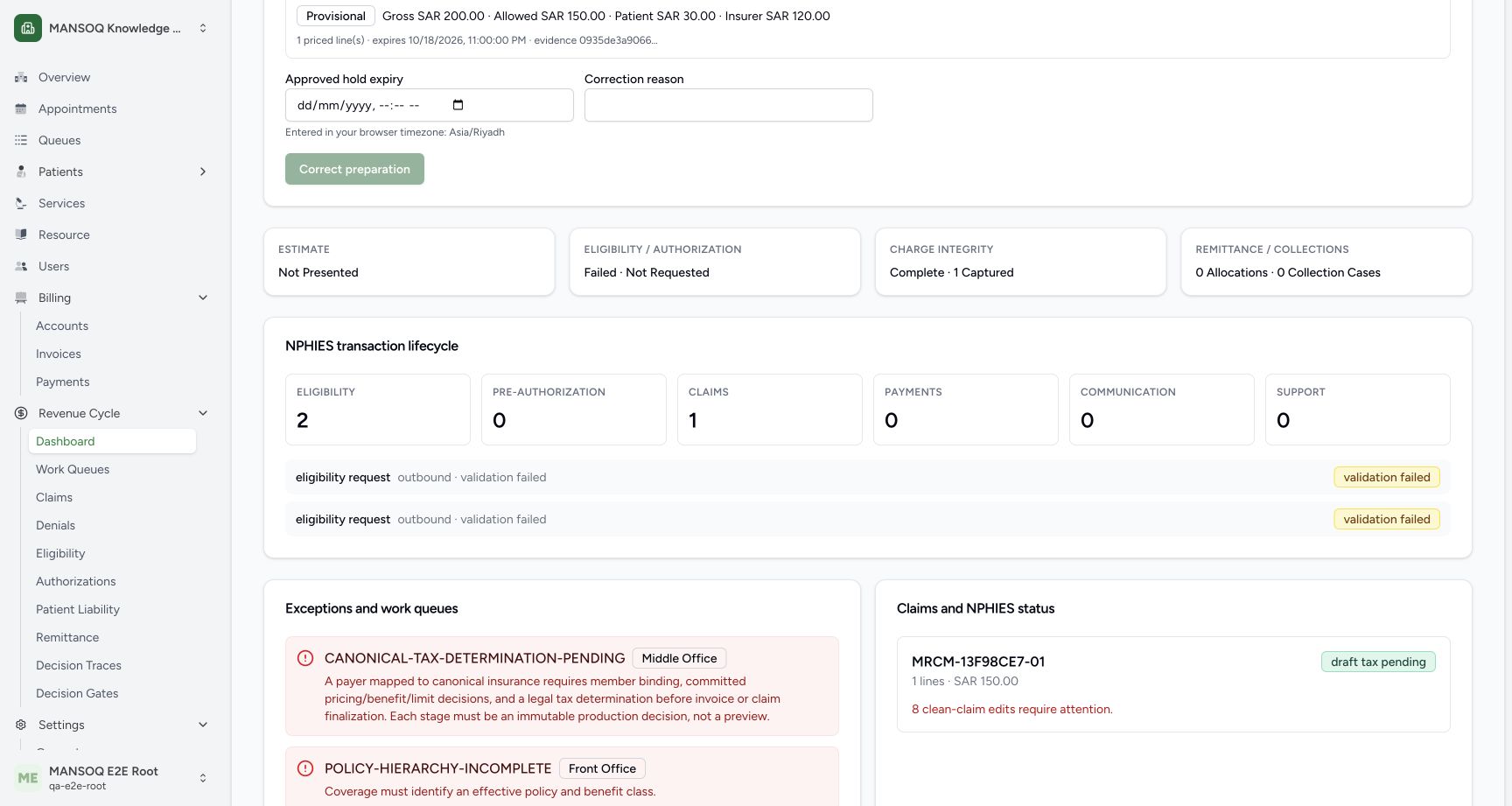Expand the Patients submenu chevron
Viewport: 1512px width, 806px height.
click(203, 172)
